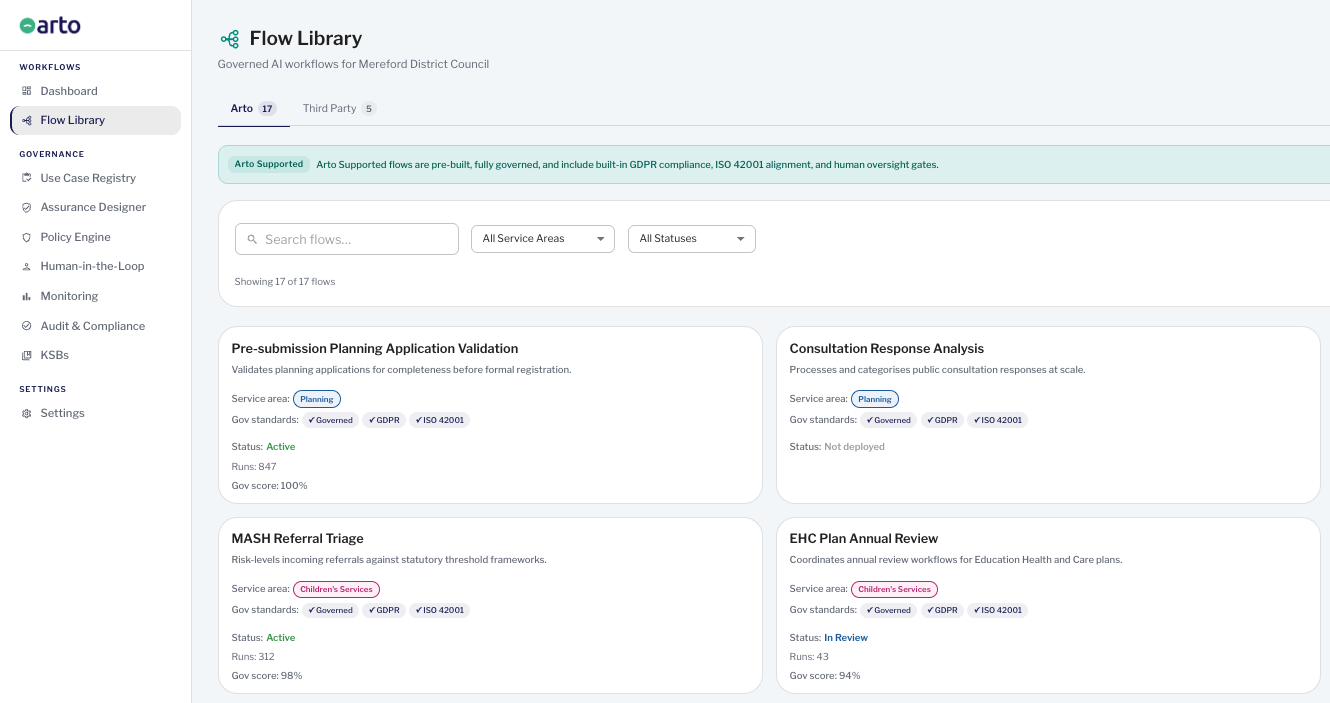
Task: Click 'Showing 17 of 17 flows' text
Action: [285, 282]
